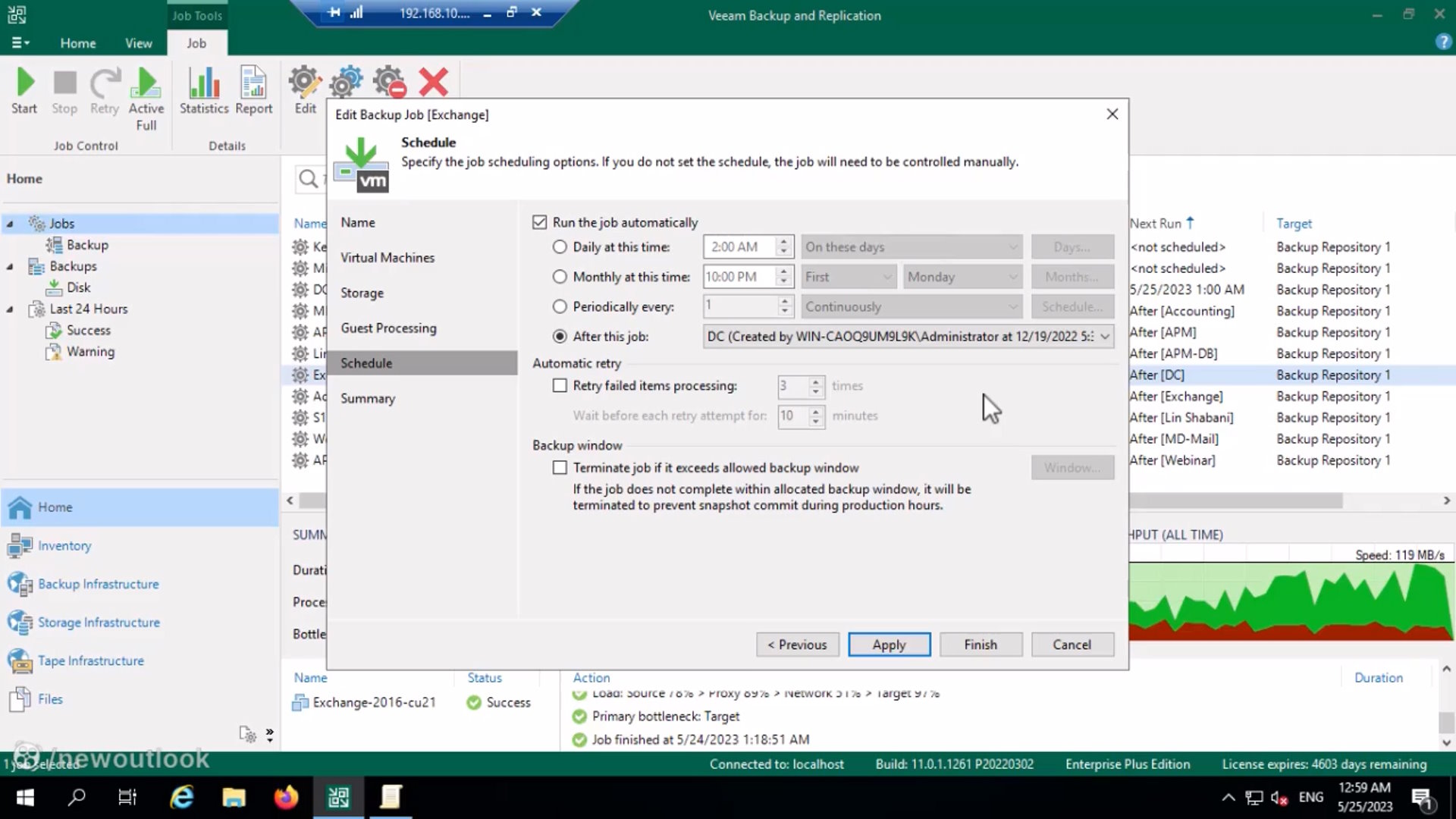
Task: Click the red X delete job icon
Action: pos(433,82)
